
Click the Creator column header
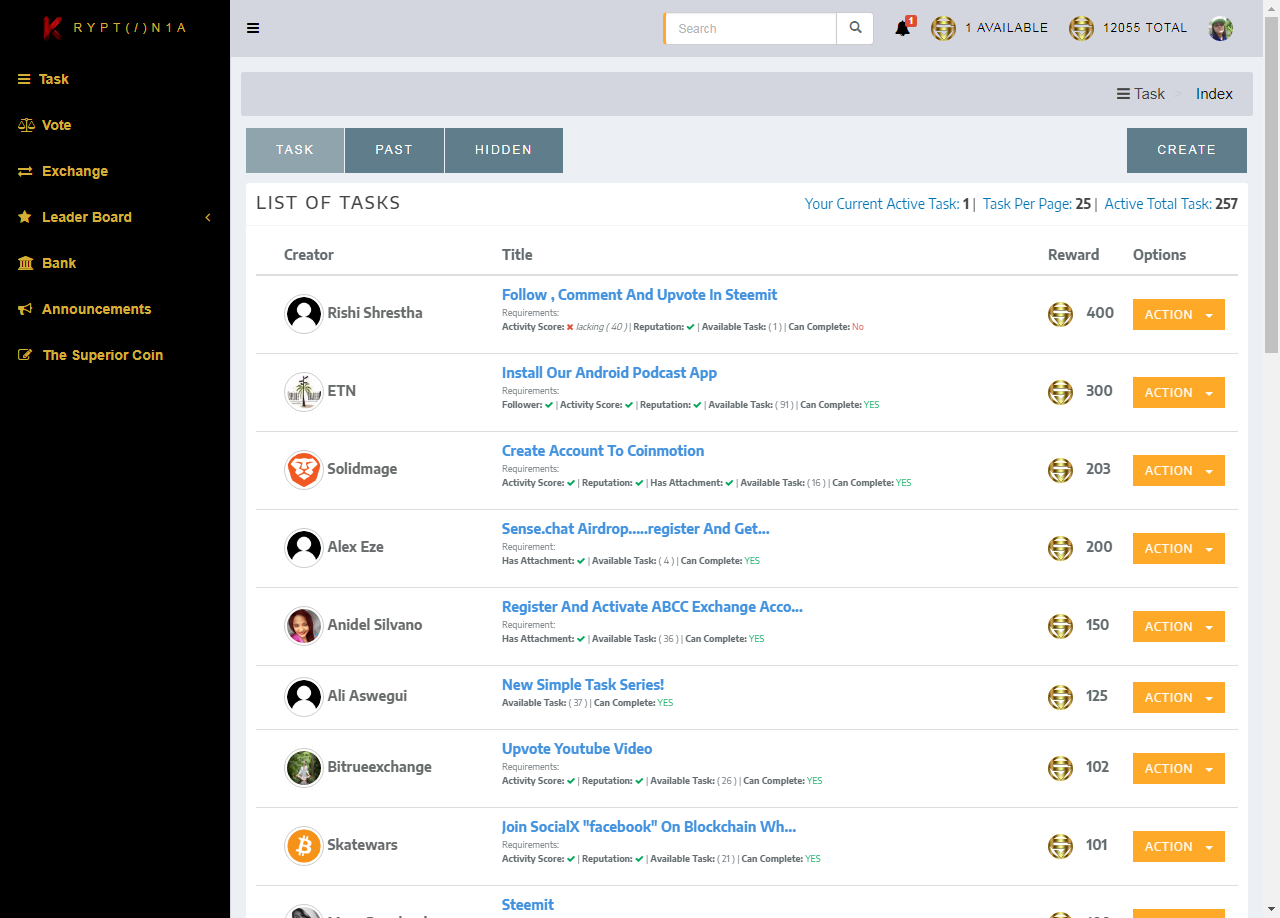point(309,255)
